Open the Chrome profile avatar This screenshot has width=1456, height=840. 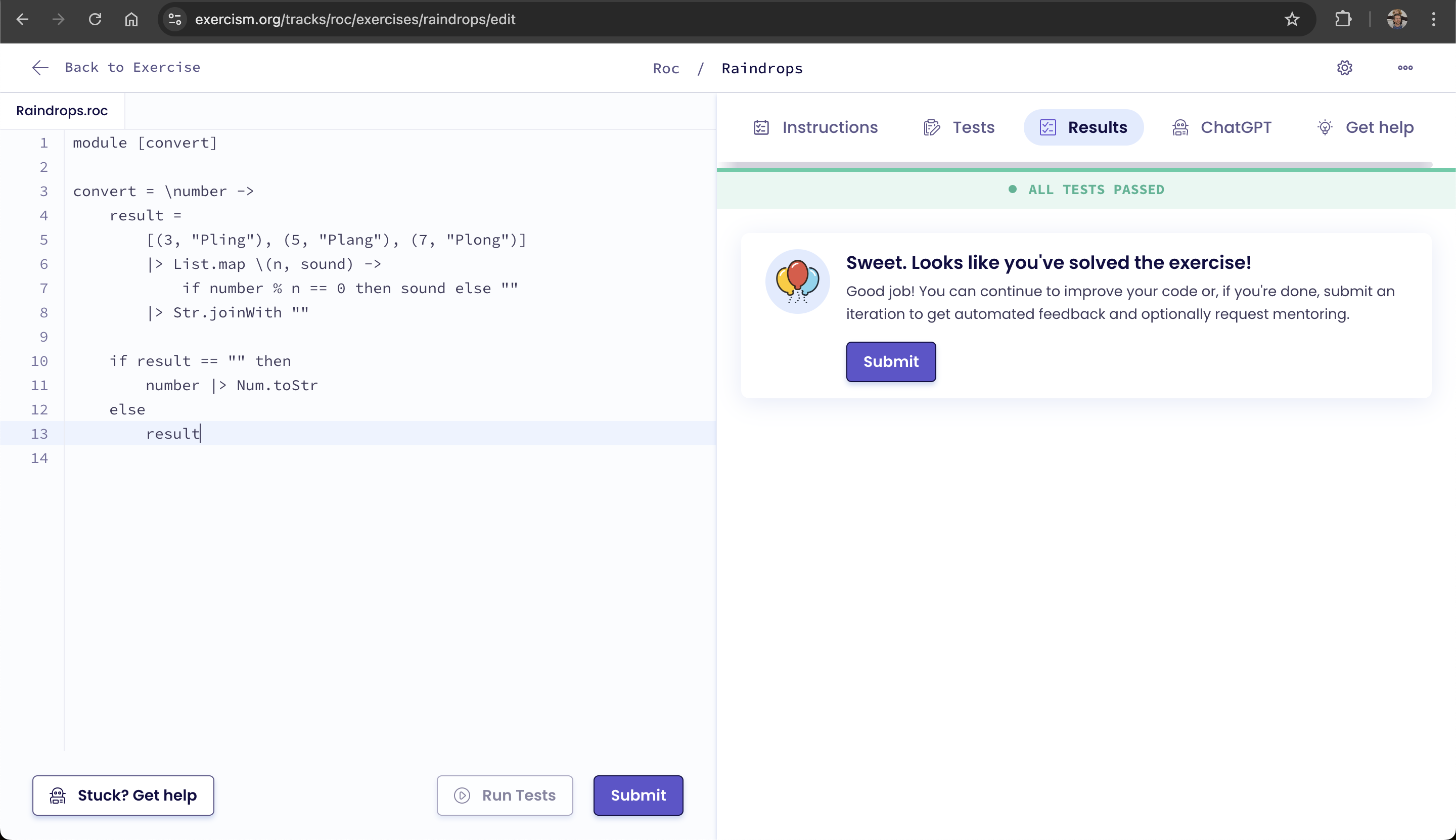(x=1396, y=20)
